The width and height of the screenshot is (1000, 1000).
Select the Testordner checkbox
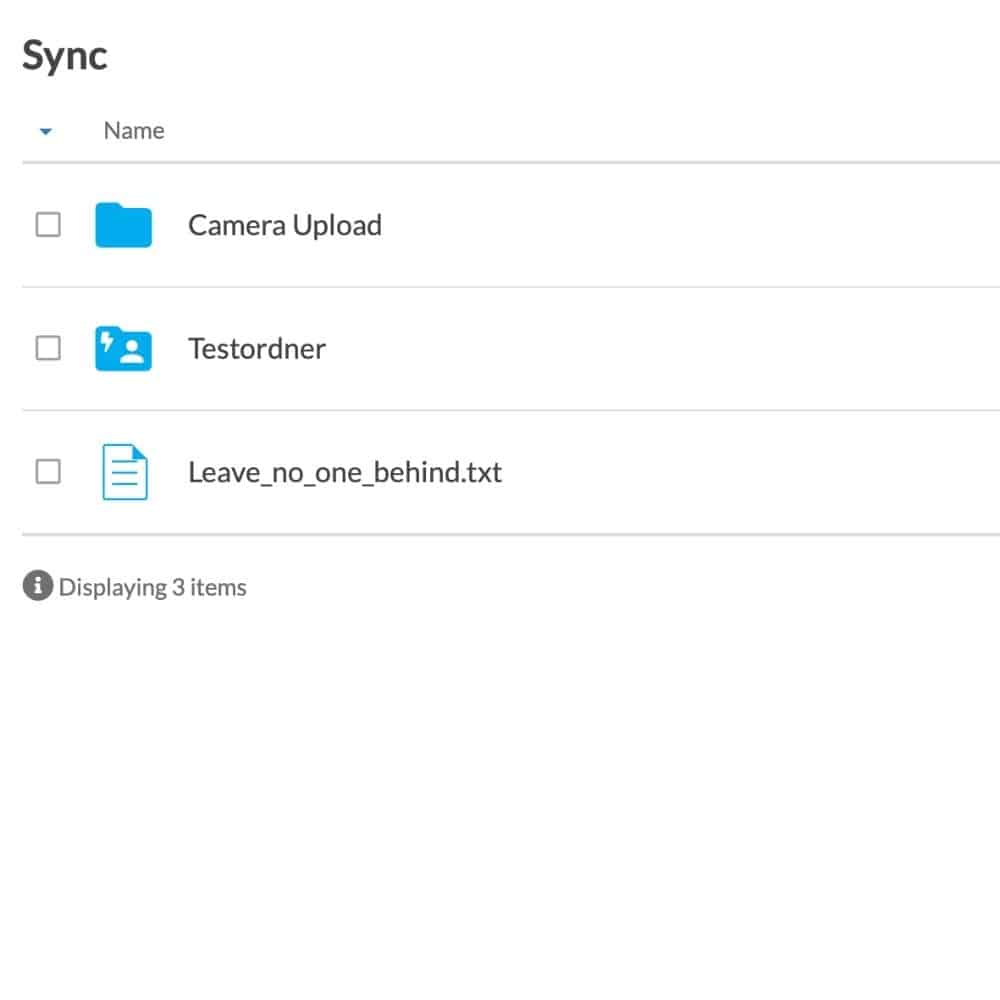pos(48,348)
